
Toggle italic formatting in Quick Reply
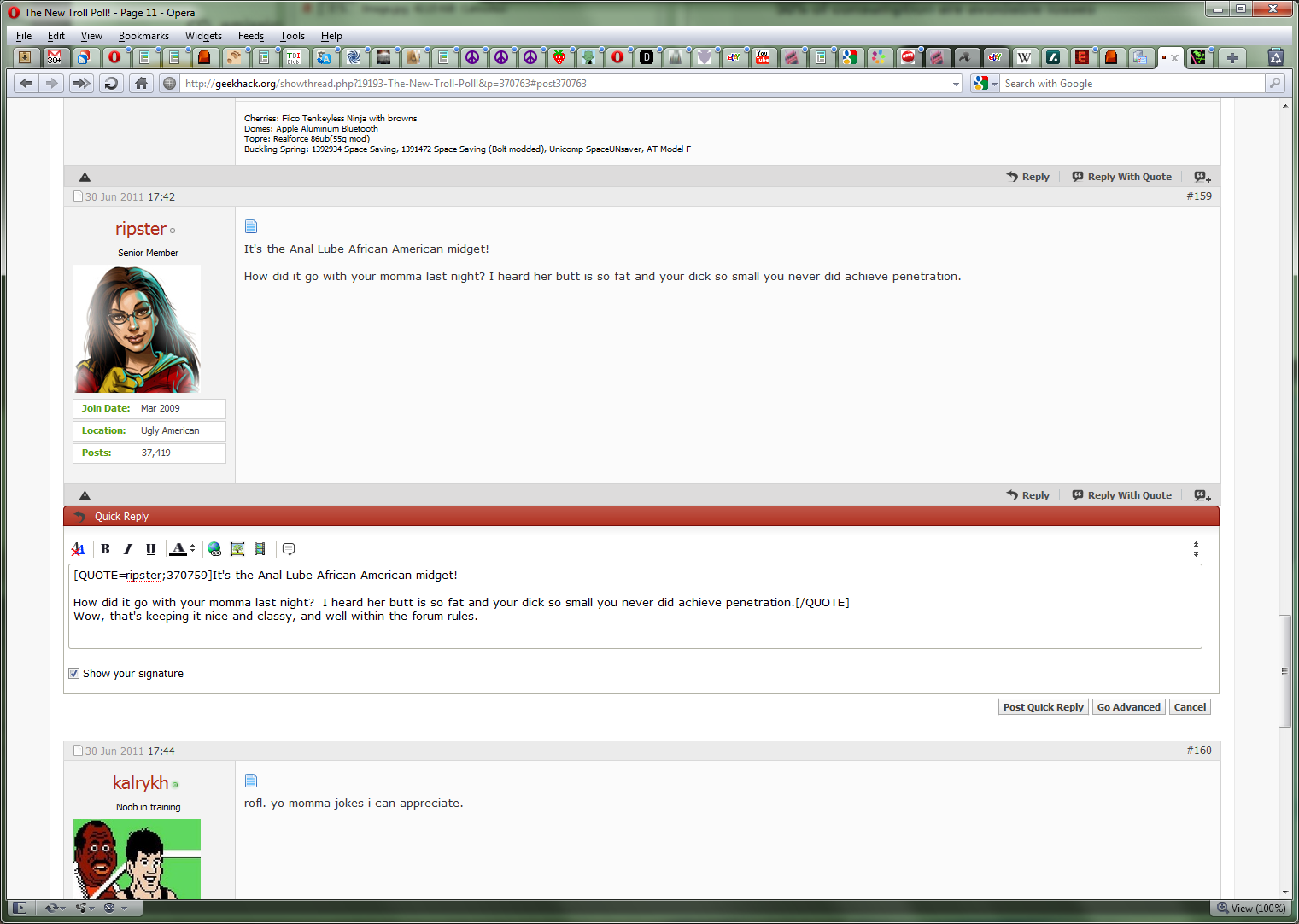(128, 549)
